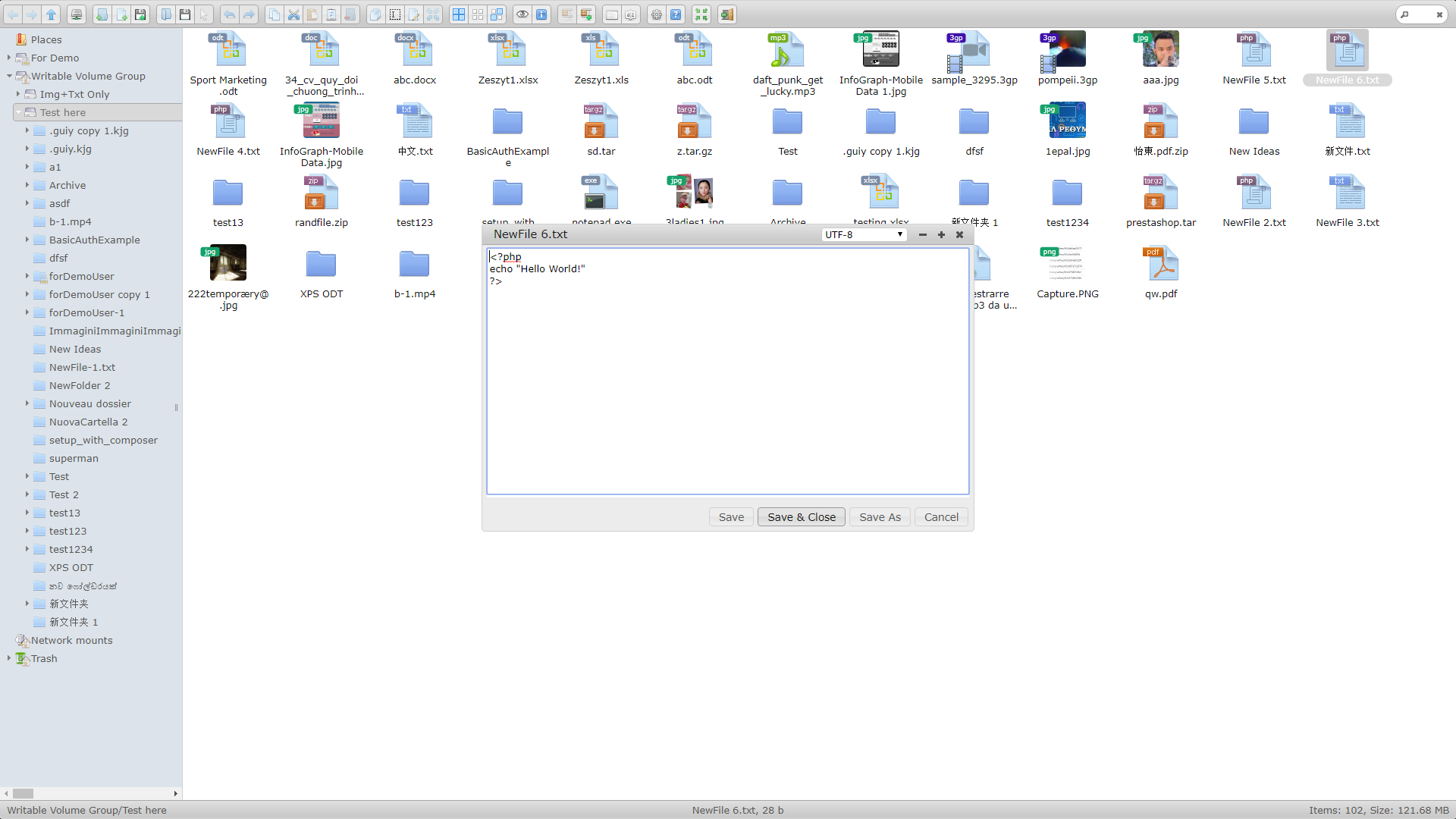Collapse the Writable Volume Group
This screenshot has width=1456, height=819.
(9, 76)
